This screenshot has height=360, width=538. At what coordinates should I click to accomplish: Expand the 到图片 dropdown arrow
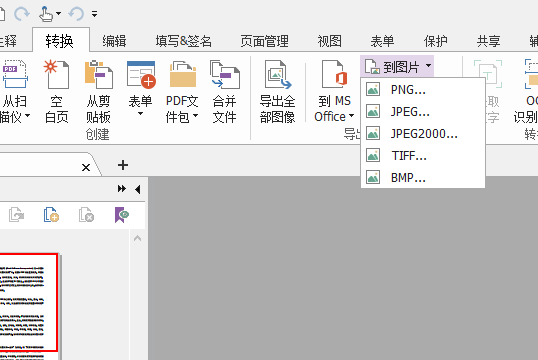click(x=429, y=65)
